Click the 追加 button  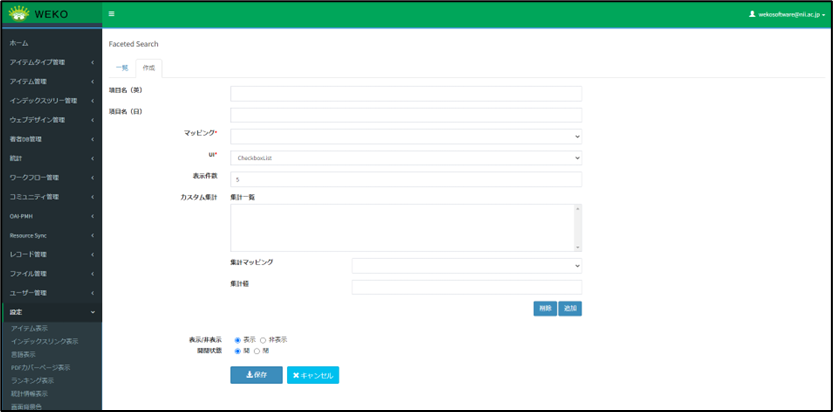570,309
